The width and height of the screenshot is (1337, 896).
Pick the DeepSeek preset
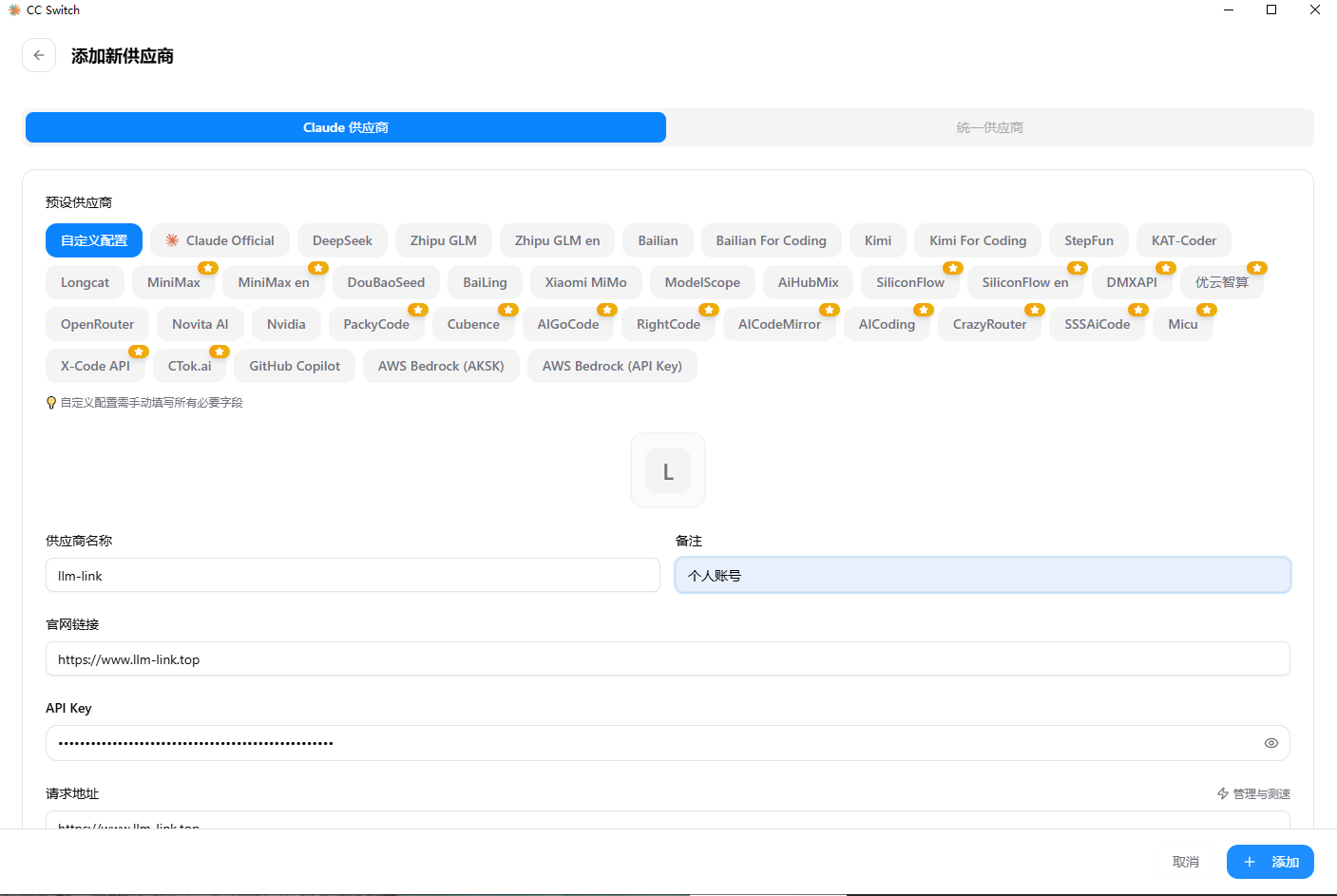tap(342, 240)
